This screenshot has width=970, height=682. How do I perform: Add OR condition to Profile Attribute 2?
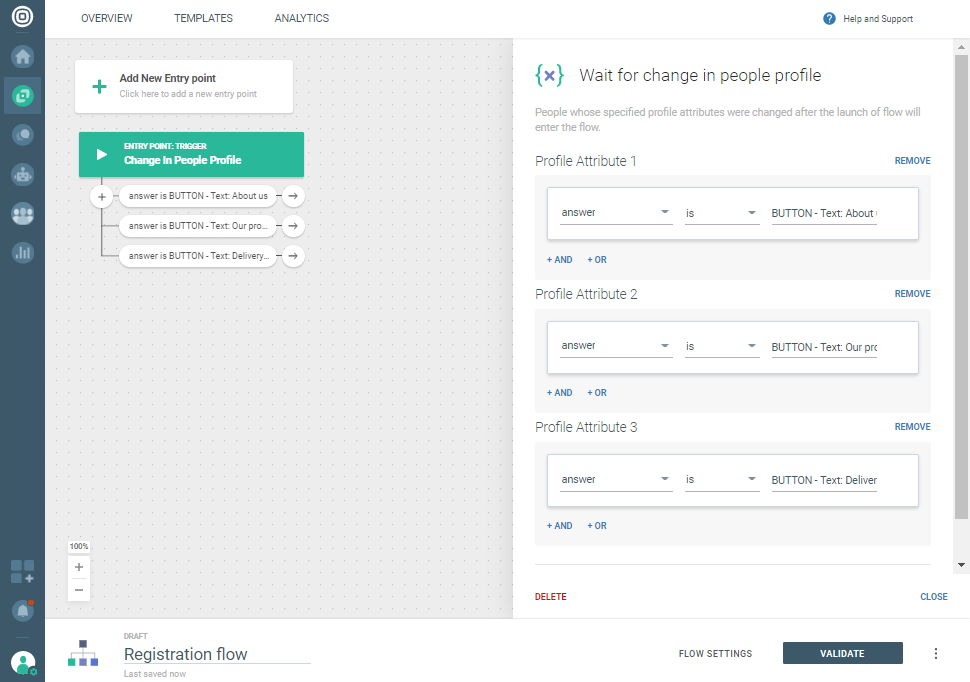pos(597,393)
